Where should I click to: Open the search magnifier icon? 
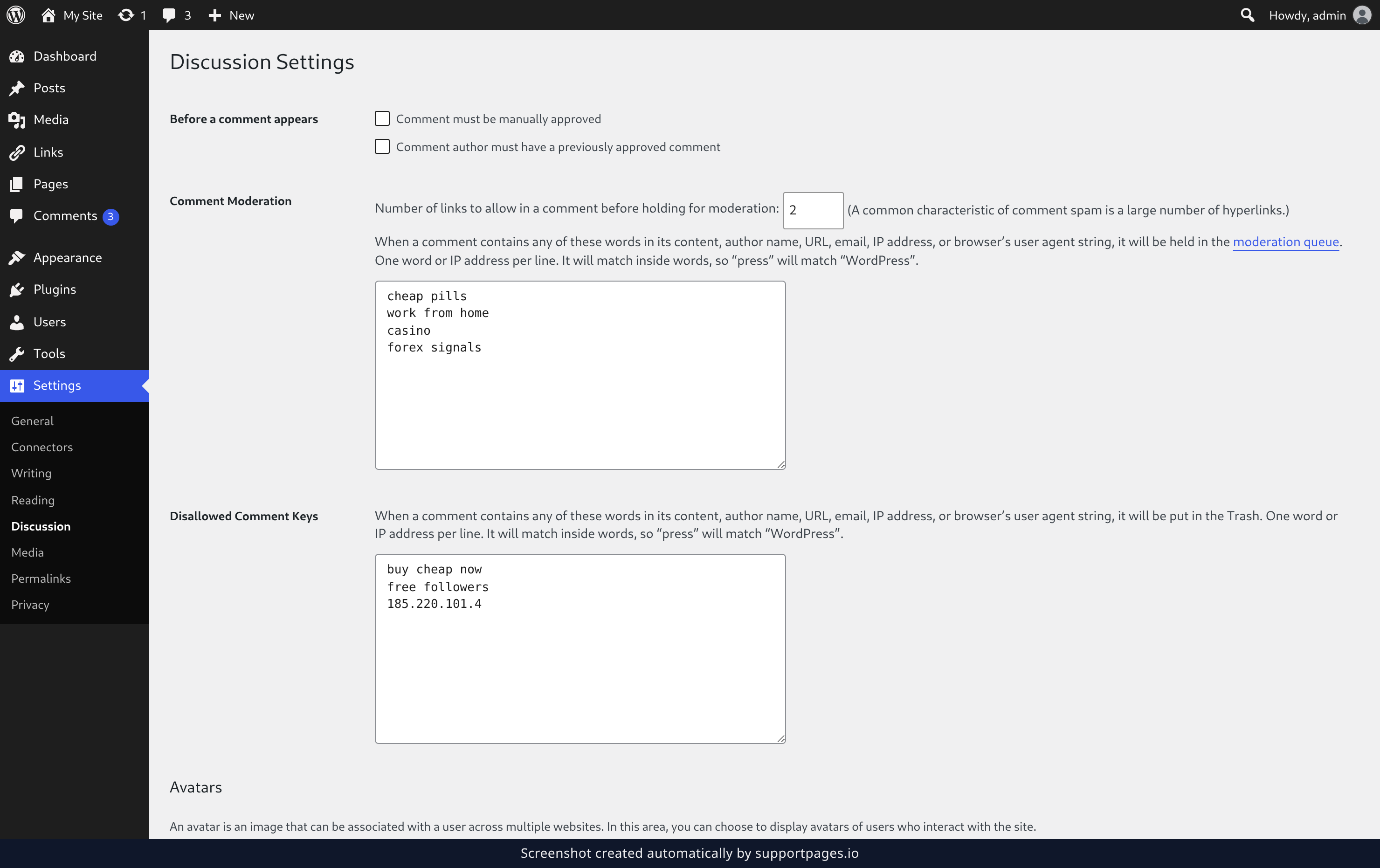pos(1247,15)
